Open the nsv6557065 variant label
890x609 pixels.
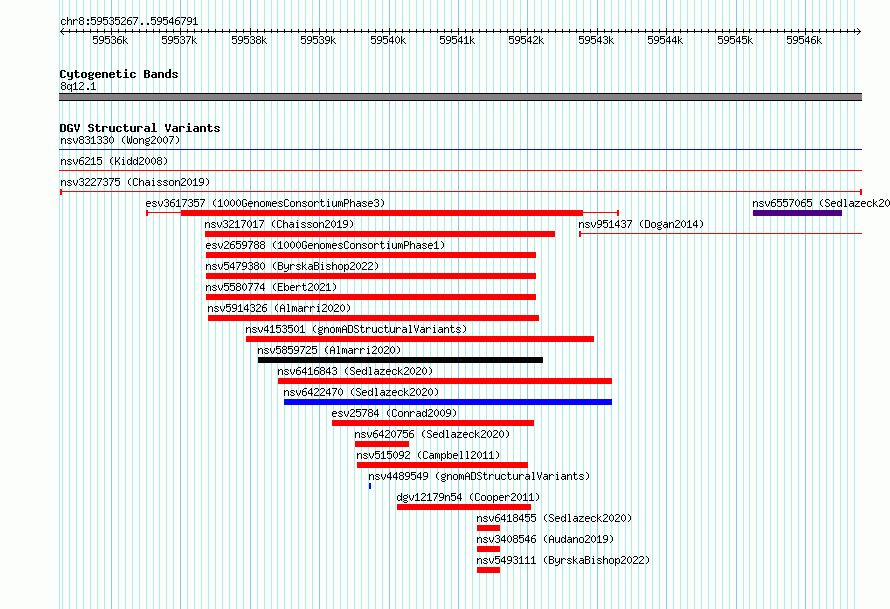tap(821, 203)
